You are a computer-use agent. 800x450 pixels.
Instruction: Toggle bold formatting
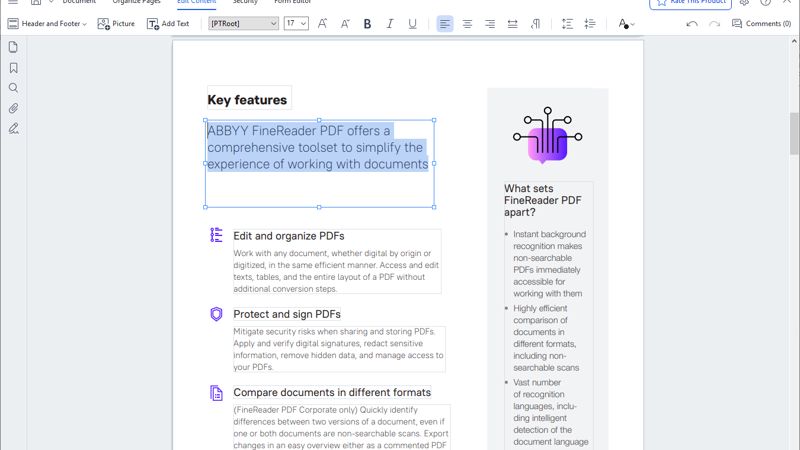tap(367, 23)
